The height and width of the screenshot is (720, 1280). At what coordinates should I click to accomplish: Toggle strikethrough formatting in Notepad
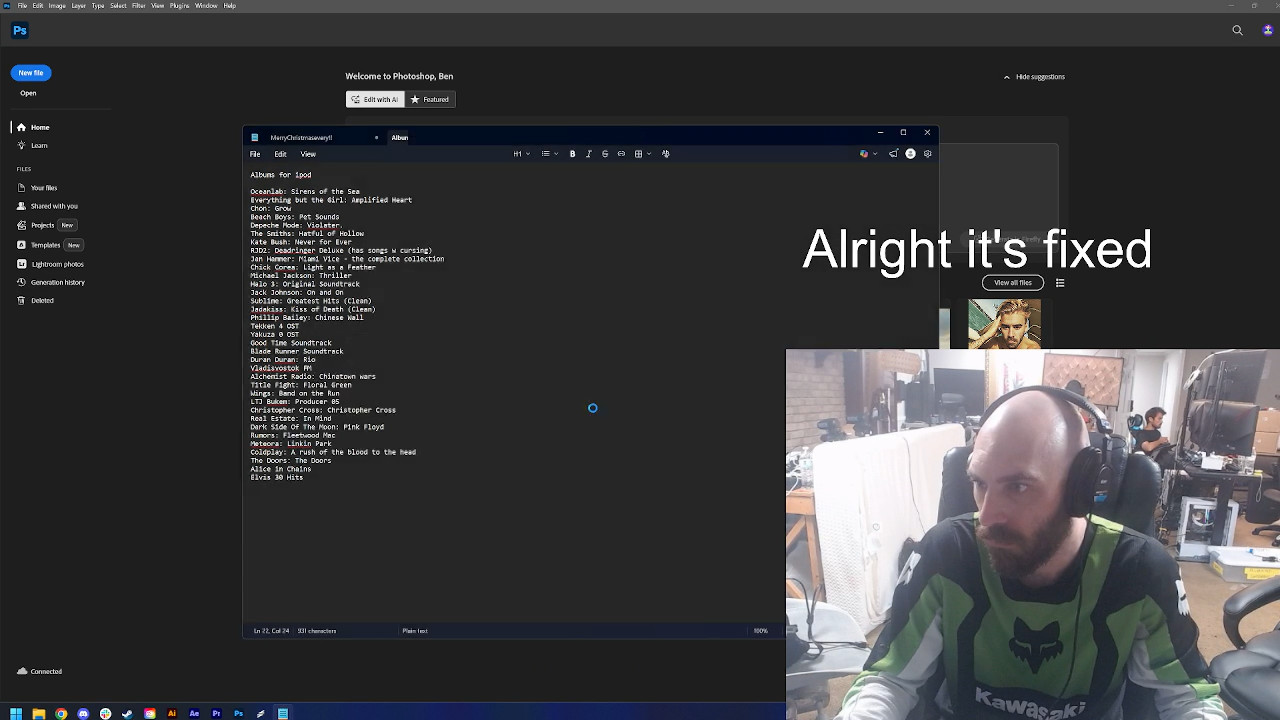click(x=604, y=154)
